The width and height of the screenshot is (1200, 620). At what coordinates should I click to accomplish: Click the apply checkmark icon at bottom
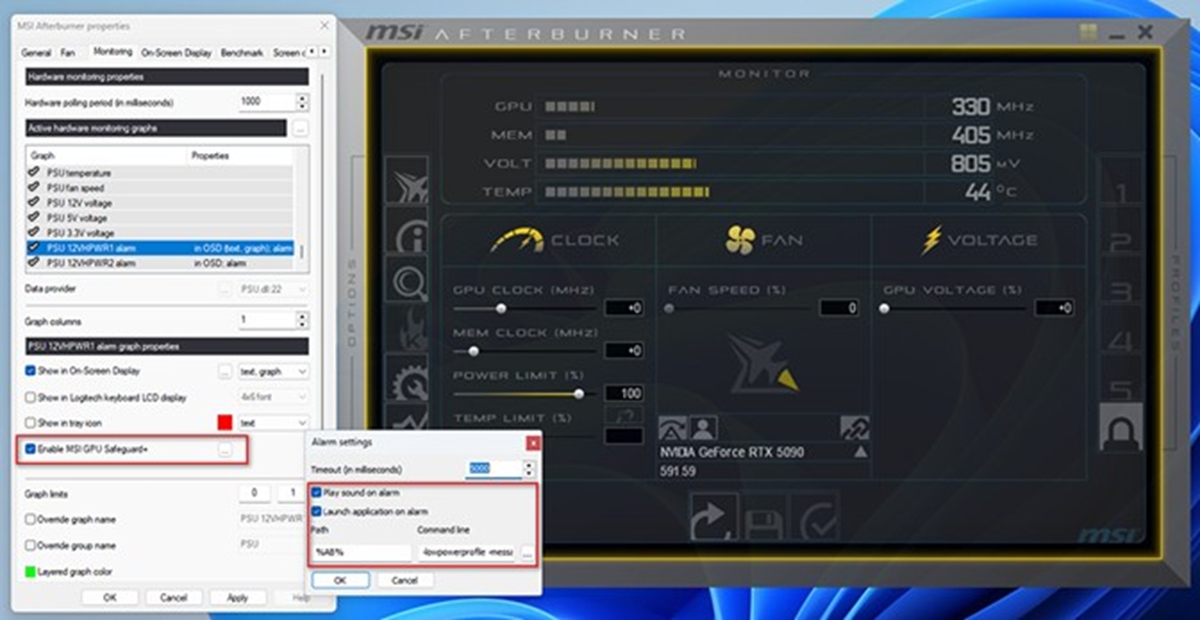click(x=815, y=519)
